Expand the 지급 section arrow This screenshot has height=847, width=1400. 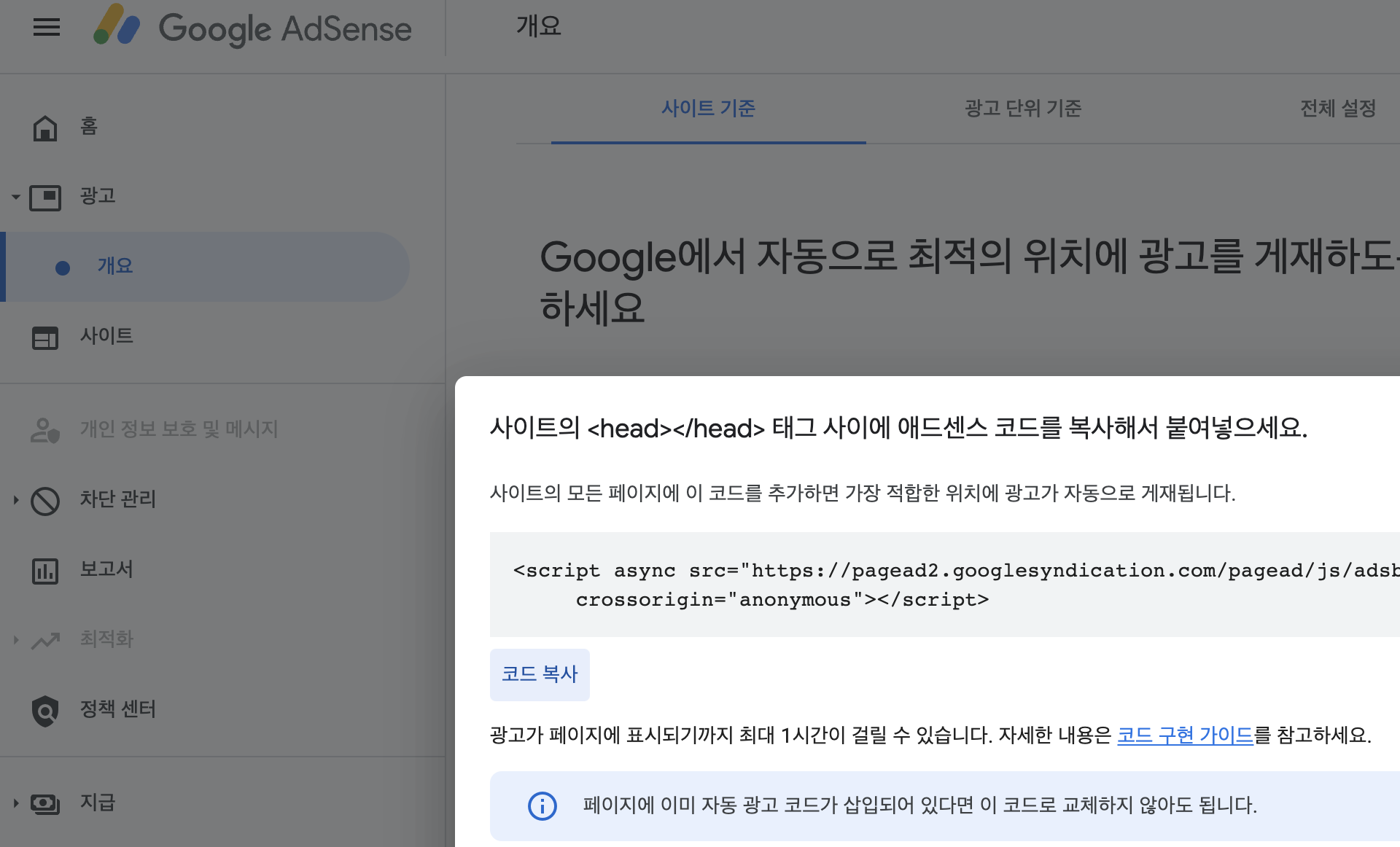tap(16, 803)
